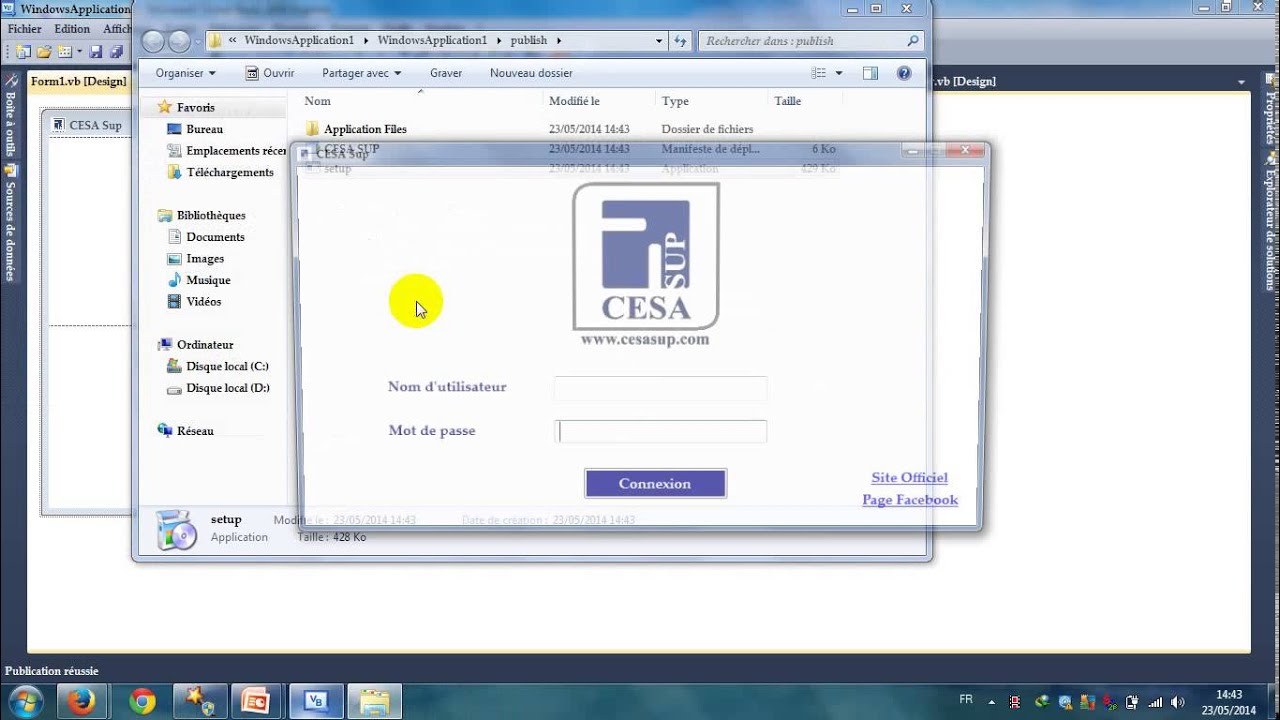Screen dimensions: 1280x720
Task: Switch to the Visual Basic taskbar button
Action: (x=317, y=701)
